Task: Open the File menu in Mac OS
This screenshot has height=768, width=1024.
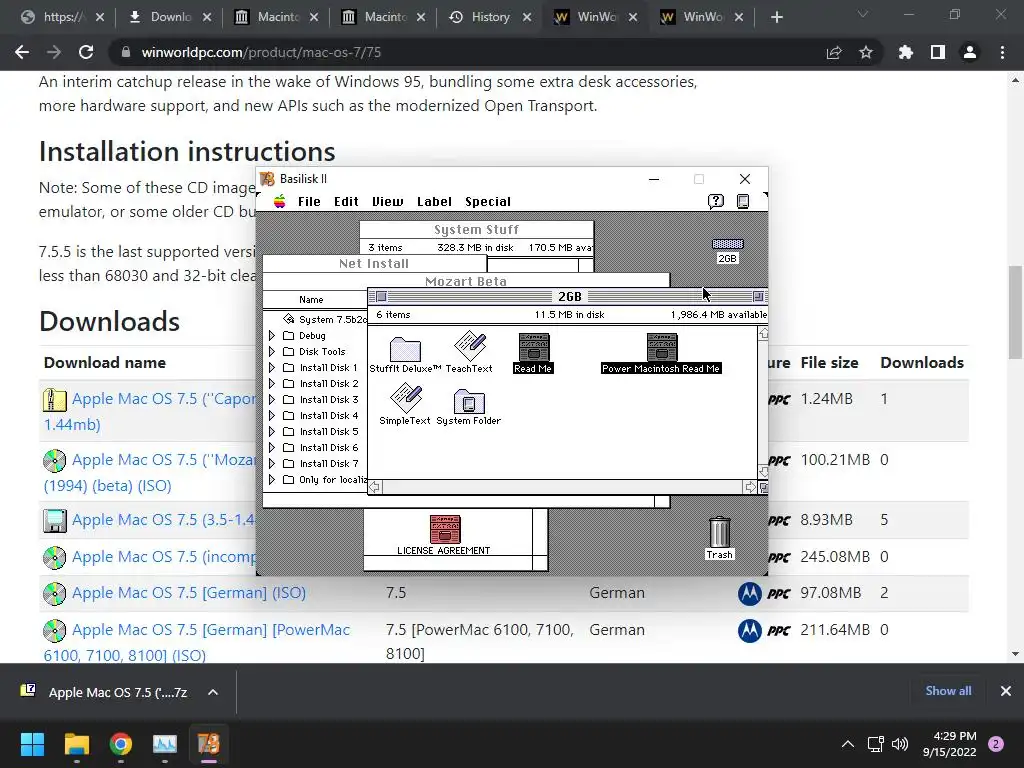Action: click(x=309, y=202)
